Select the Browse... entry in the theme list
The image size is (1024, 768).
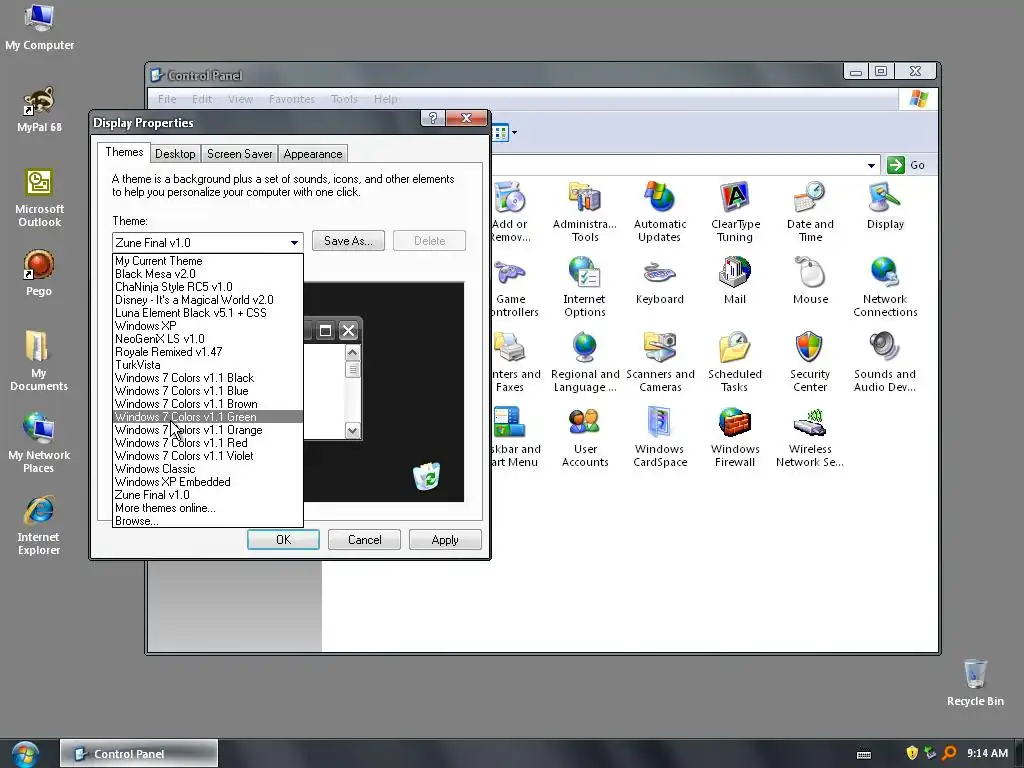click(x=208, y=521)
